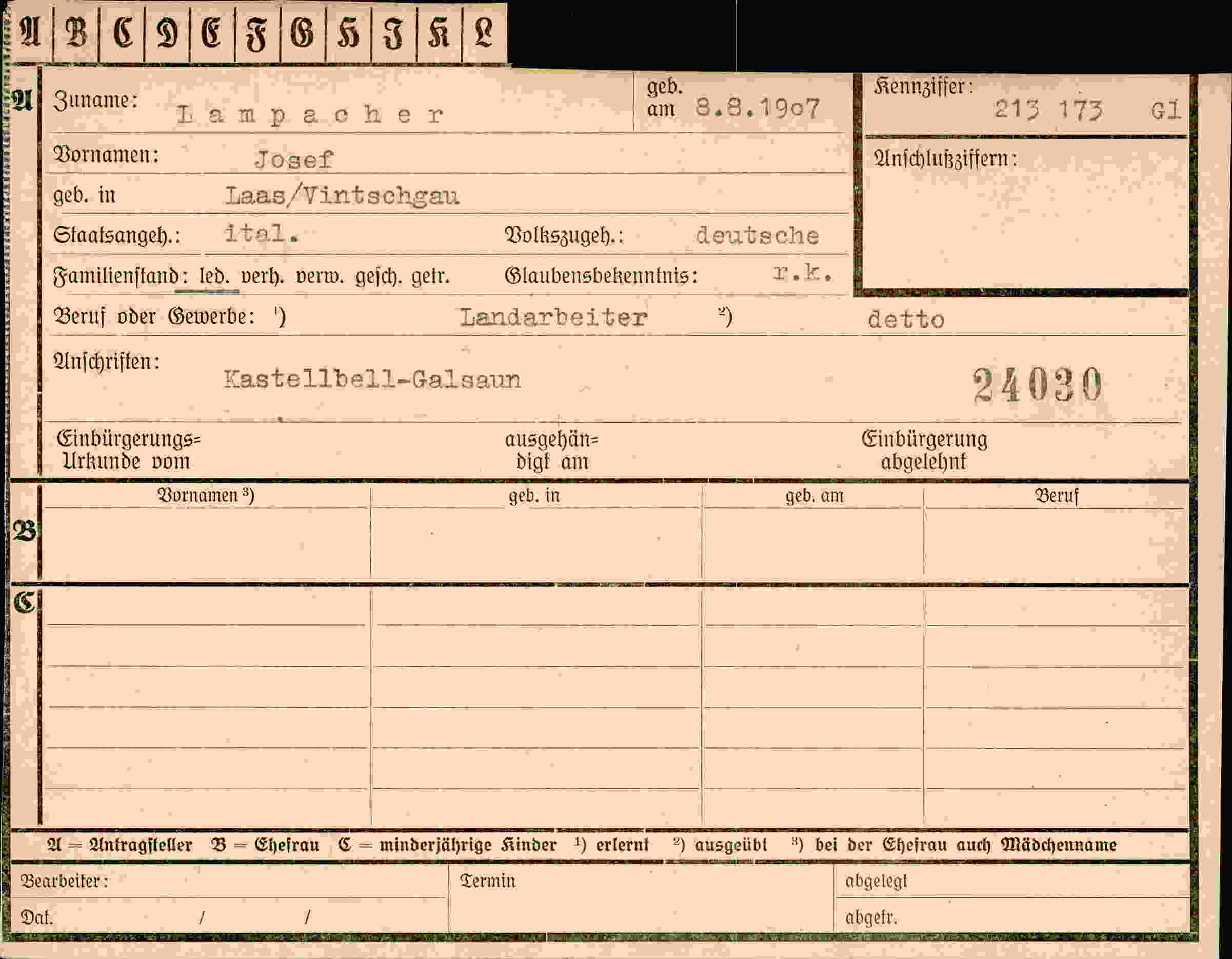Select index tab letter B
The width and height of the screenshot is (1232, 959).
(x=76, y=33)
